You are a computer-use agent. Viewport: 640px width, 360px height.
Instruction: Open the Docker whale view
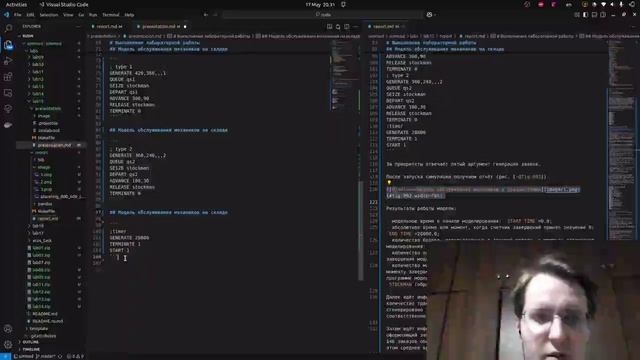pos(8,125)
